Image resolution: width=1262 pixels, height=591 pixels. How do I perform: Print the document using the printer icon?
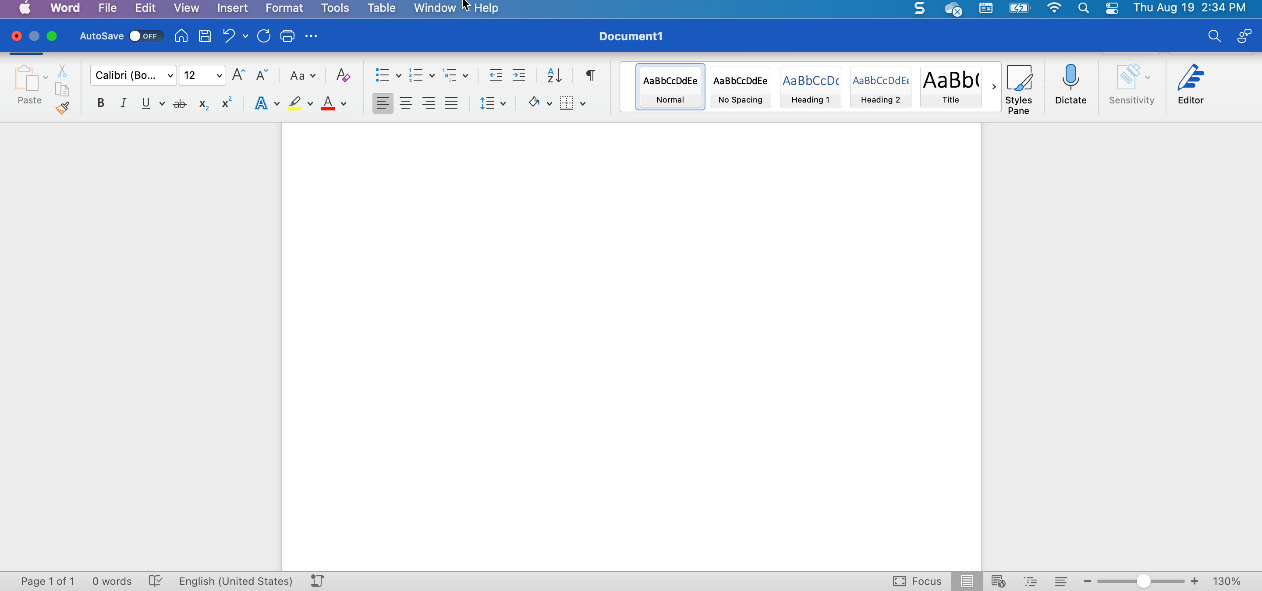pos(288,36)
